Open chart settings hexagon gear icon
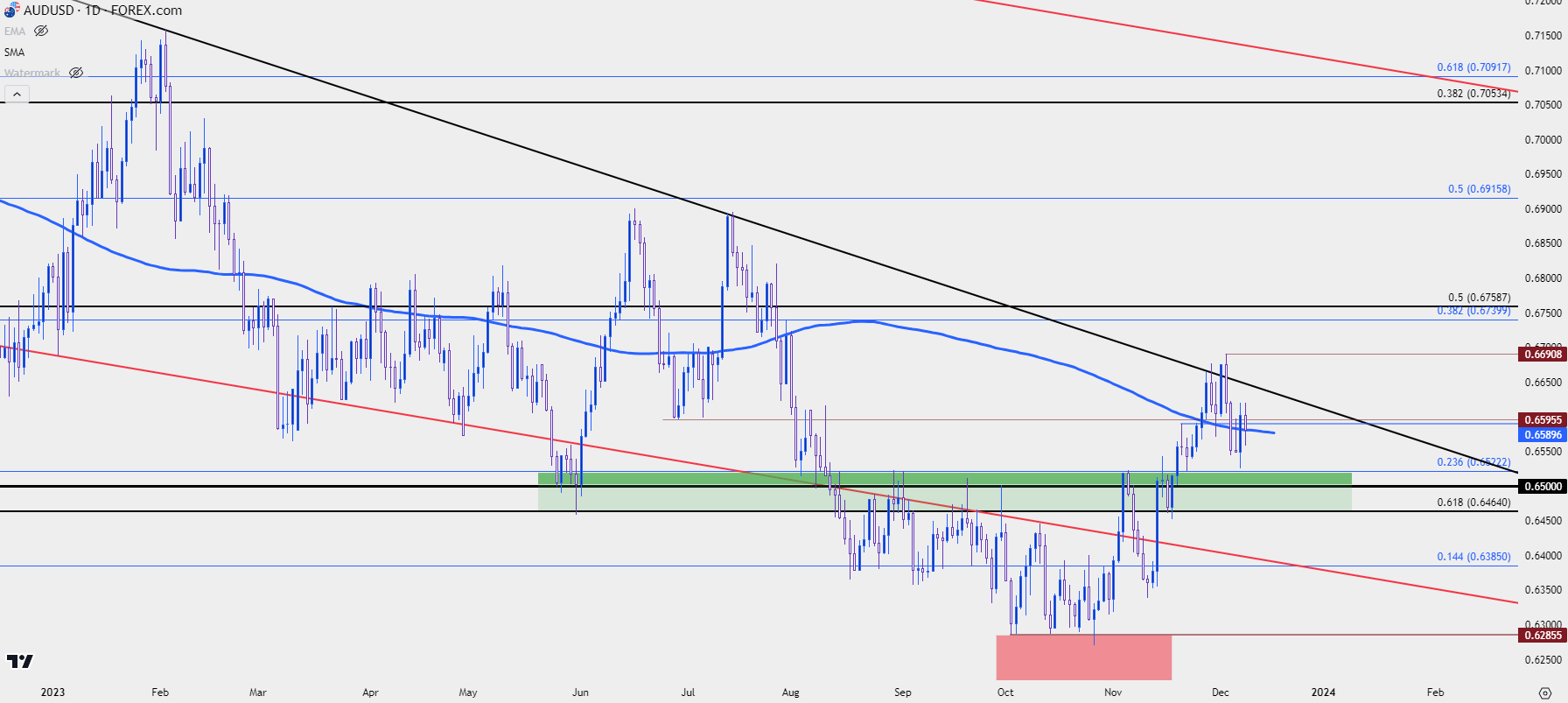1568x703 pixels. pos(1544,692)
